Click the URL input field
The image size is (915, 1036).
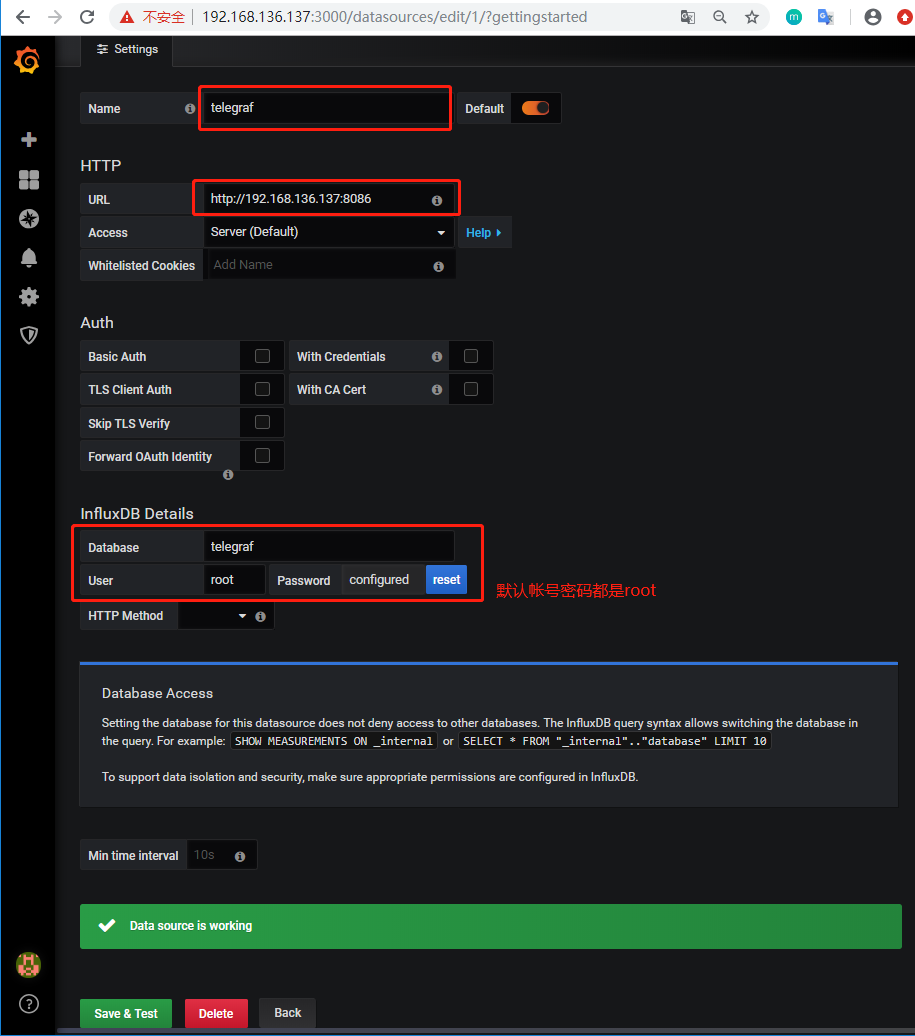coord(328,199)
